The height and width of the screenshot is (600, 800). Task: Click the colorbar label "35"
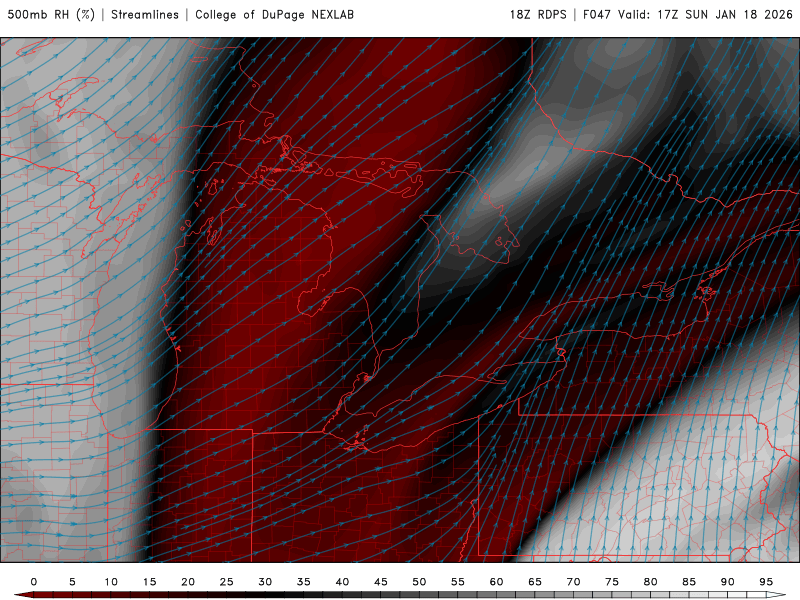[x=304, y=582]
